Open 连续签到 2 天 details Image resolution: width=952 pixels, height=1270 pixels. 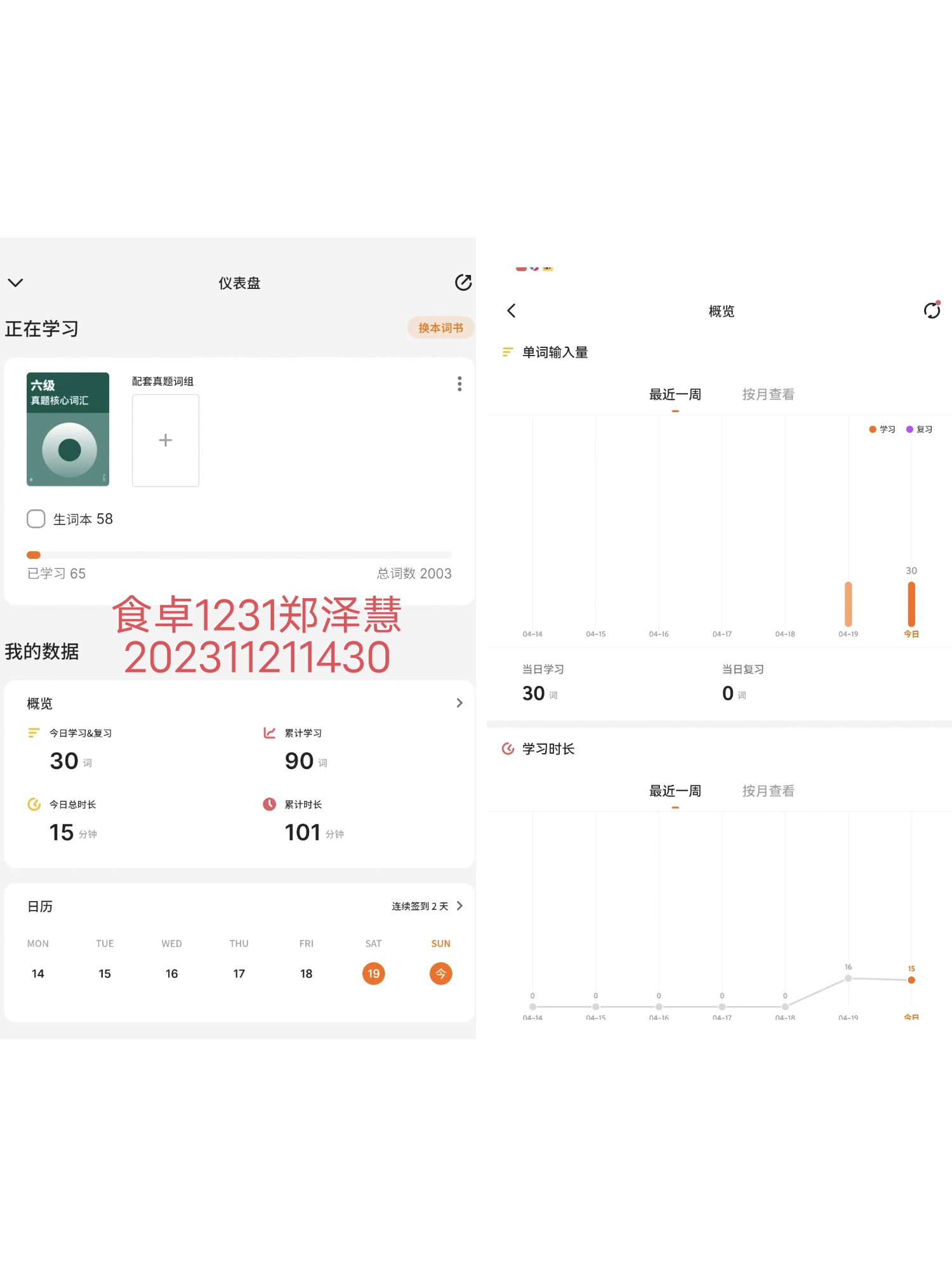coord(427,906)
